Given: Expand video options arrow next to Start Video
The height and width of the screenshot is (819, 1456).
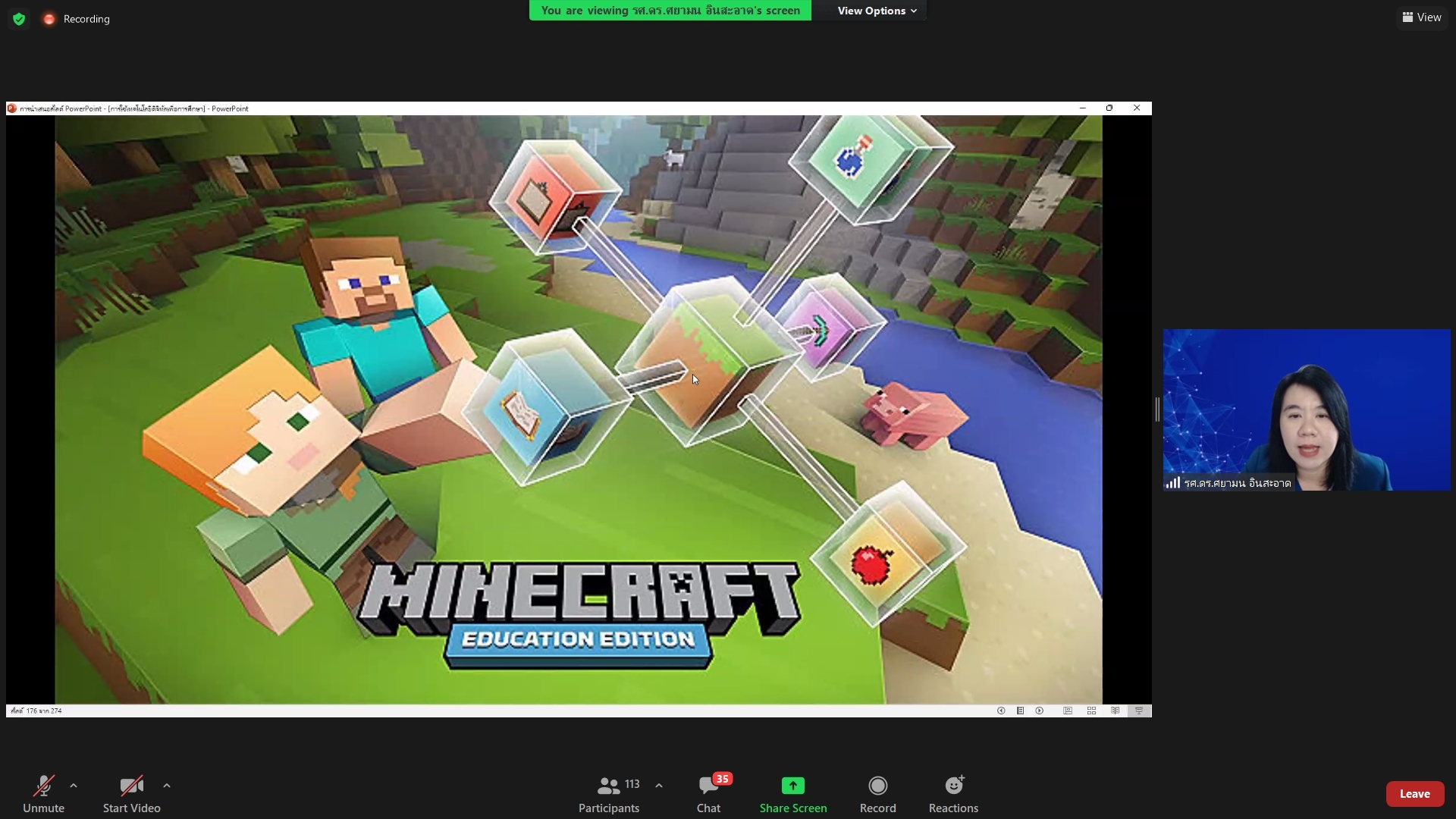Looking at the screenshot, I should click(x=167, y=786).
